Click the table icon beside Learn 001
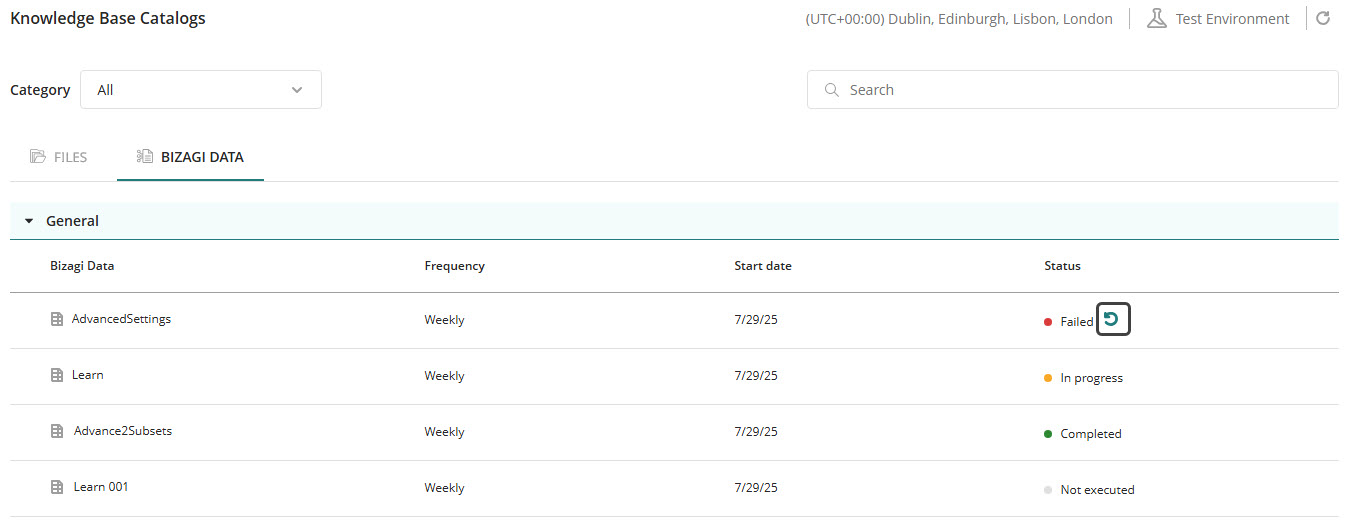The image size is (1347, 522). [x=57, y=488]
